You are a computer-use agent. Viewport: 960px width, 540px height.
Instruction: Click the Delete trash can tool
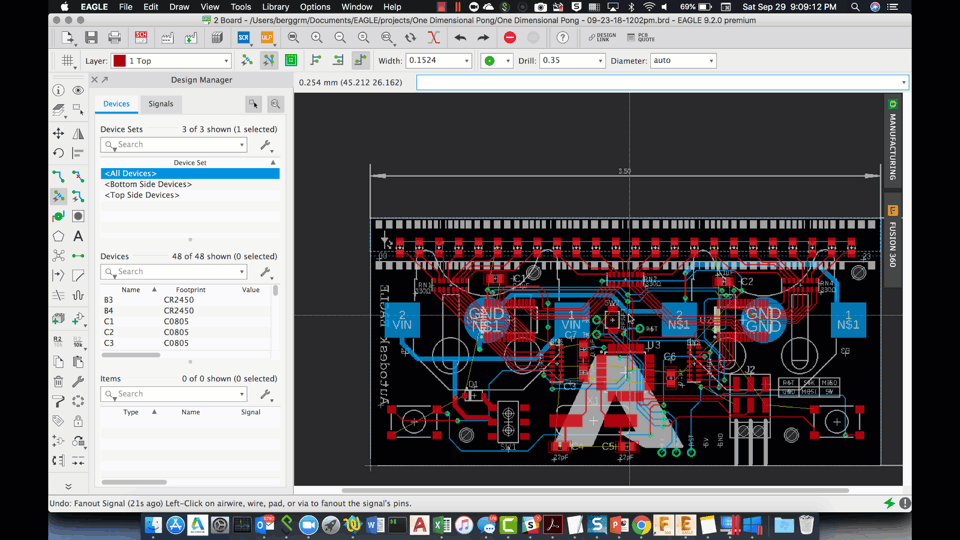click(58, 381)
